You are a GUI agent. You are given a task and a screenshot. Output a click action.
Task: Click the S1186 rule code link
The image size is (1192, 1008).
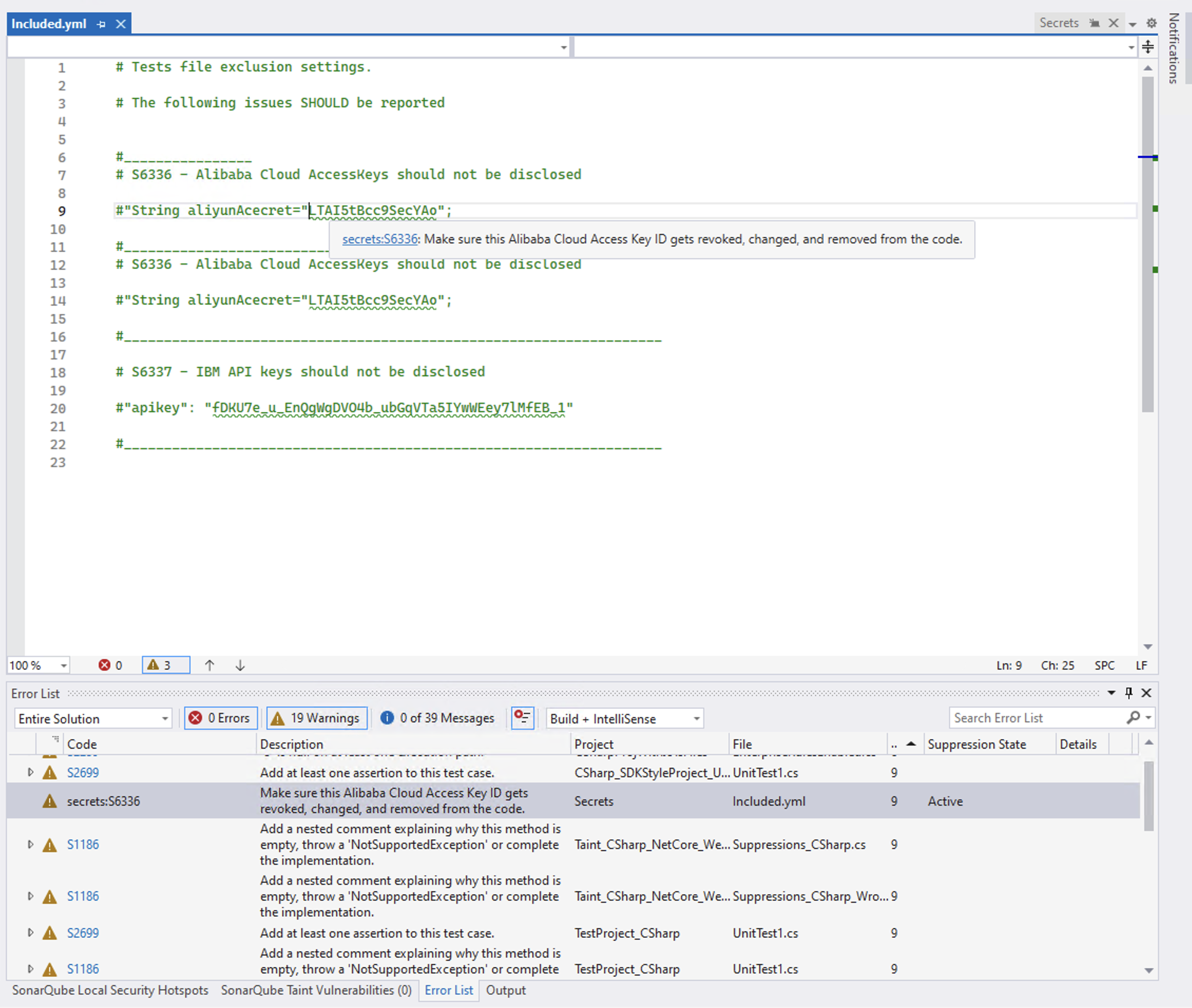(x=83, y=844)
